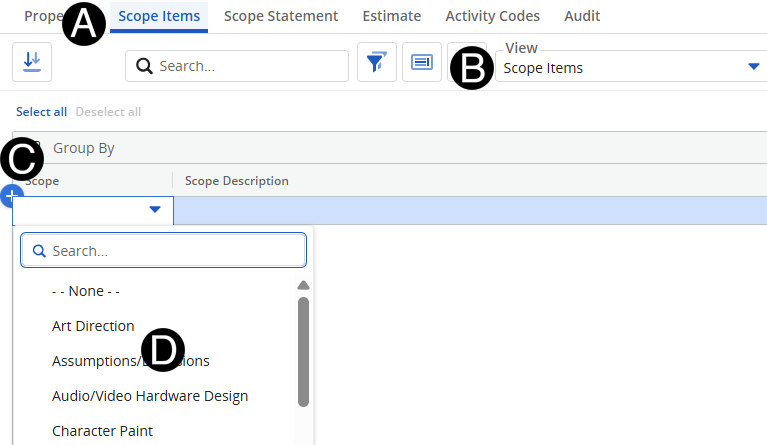Click the blue plus add-row icon
The image size is (767, 445).
[x=12, y=195]
